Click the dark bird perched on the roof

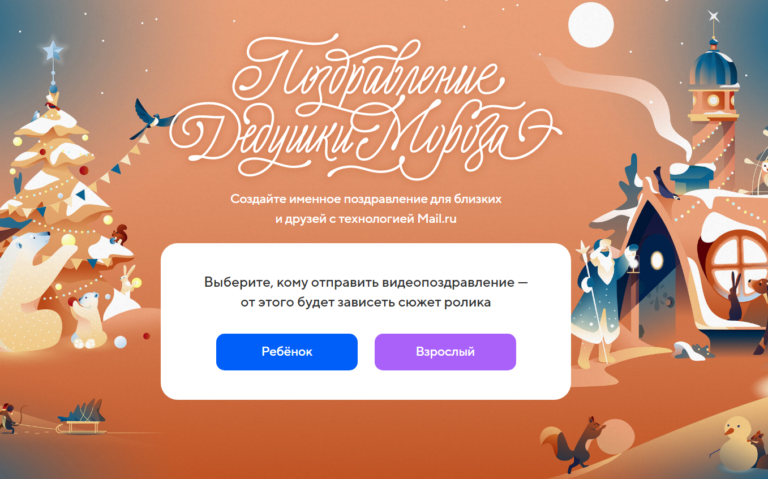click(x=666, y=184)
